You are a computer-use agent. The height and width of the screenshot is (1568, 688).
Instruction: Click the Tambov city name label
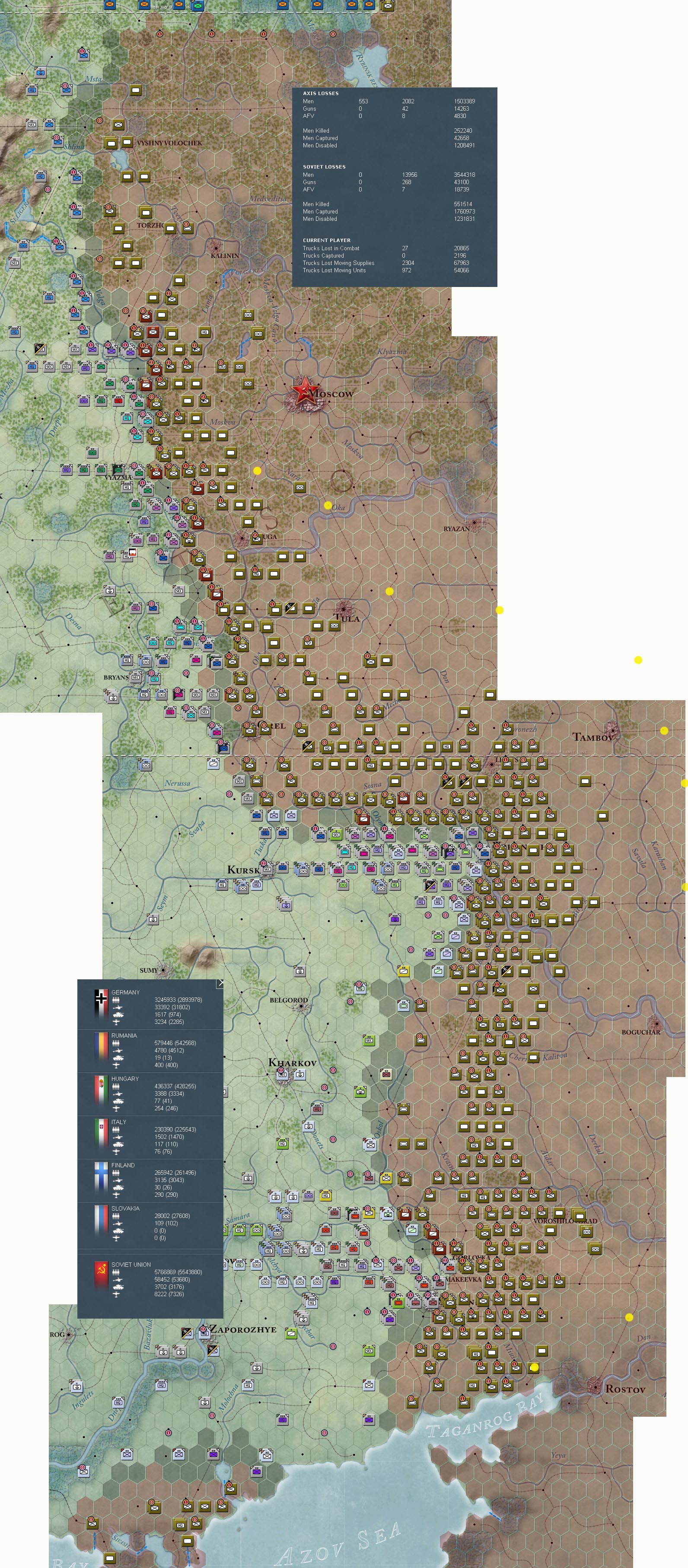594,737
